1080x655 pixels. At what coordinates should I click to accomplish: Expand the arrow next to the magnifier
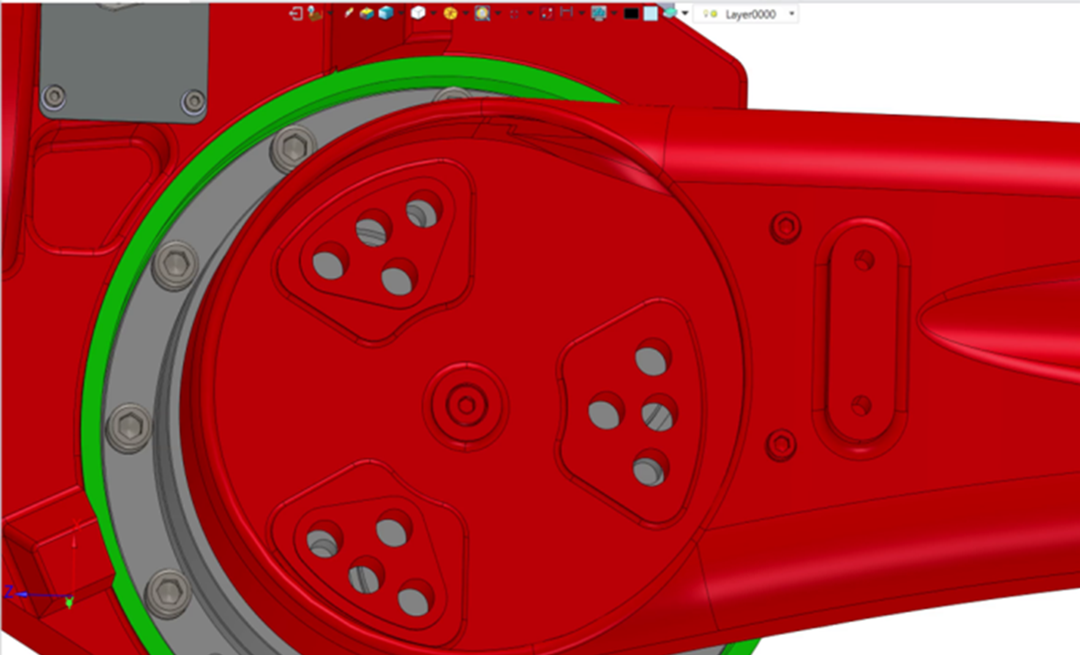(x=496, y=14)
